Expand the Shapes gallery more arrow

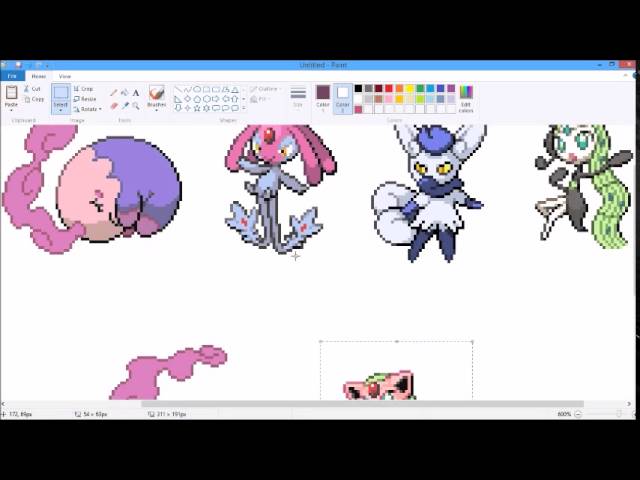244,108
